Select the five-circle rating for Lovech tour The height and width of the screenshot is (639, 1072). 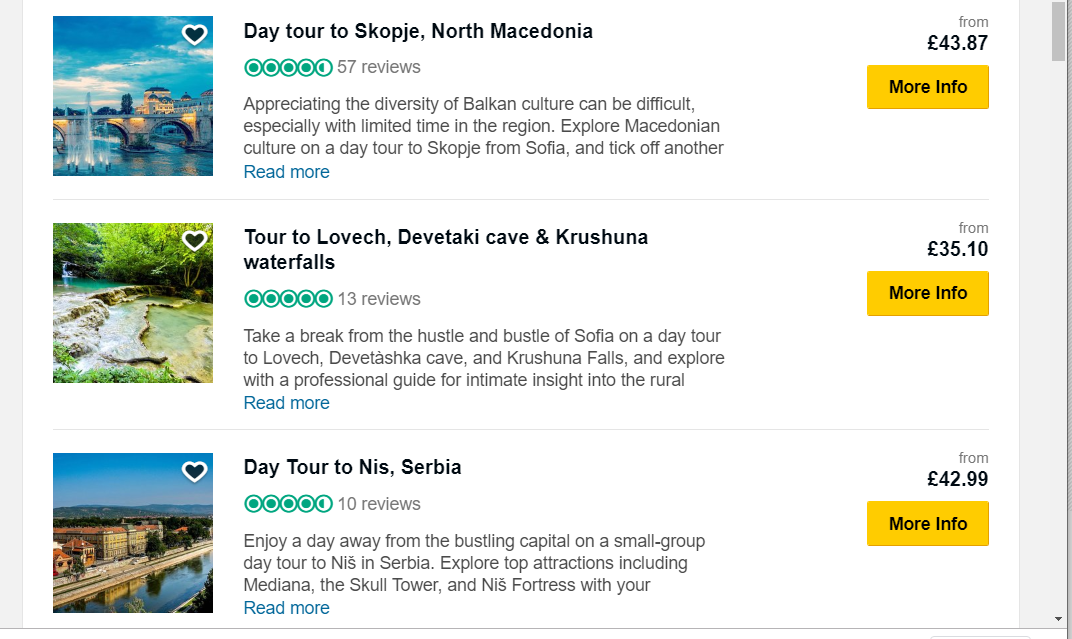pos(289,298)
